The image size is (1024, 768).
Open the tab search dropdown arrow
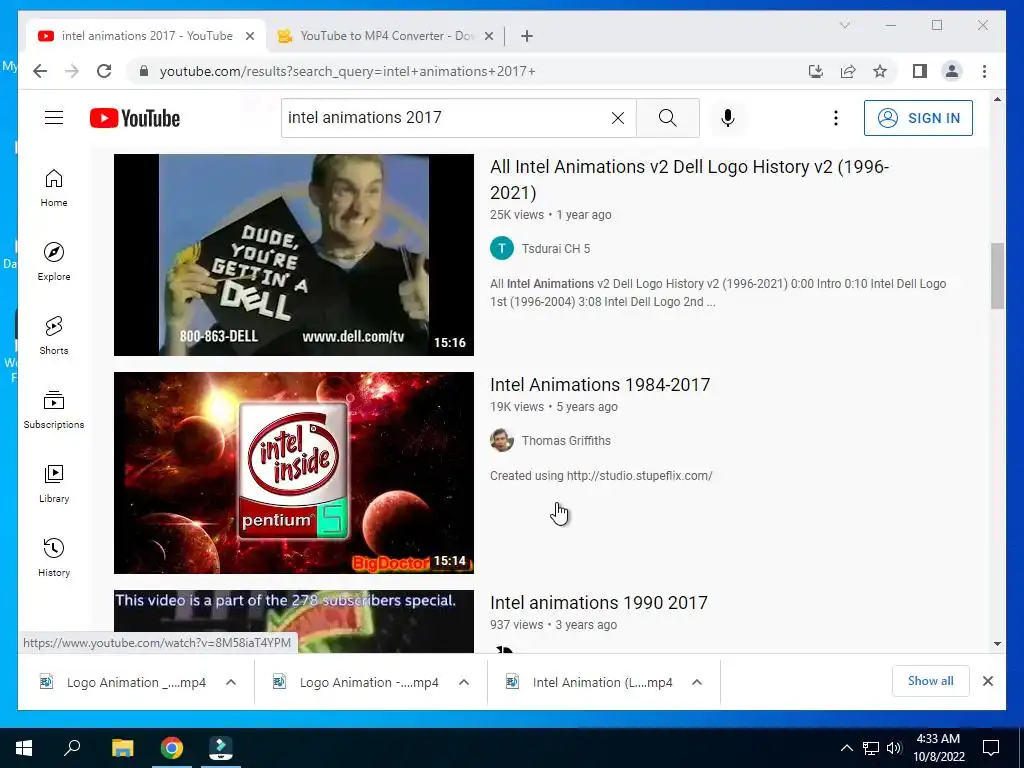pyautogui.click(x=844, y=25)
